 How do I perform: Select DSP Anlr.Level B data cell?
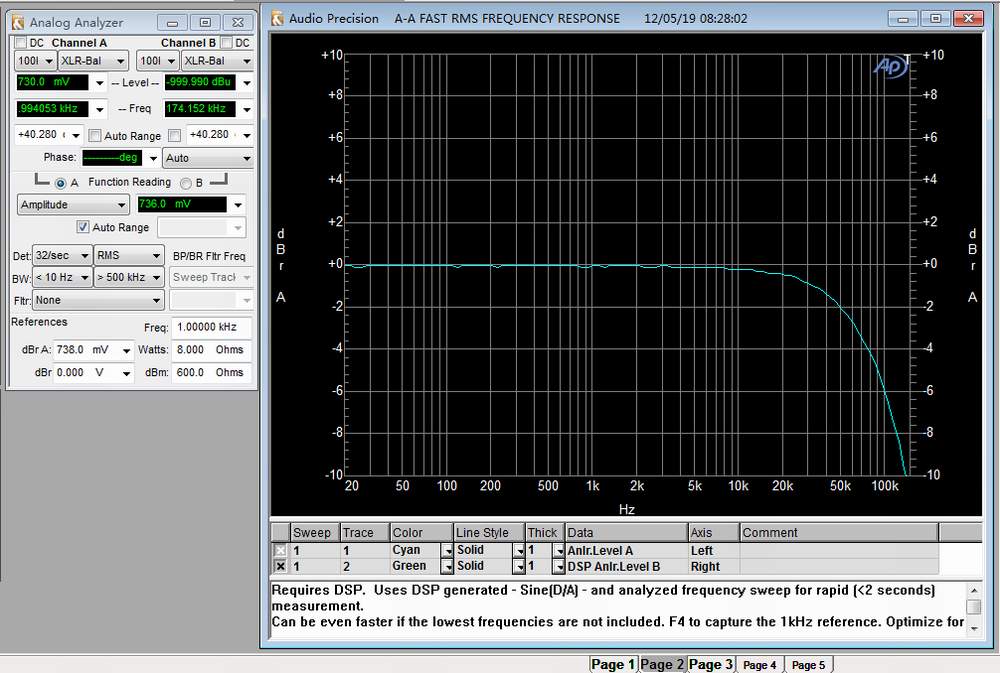[x=626, y=566]
